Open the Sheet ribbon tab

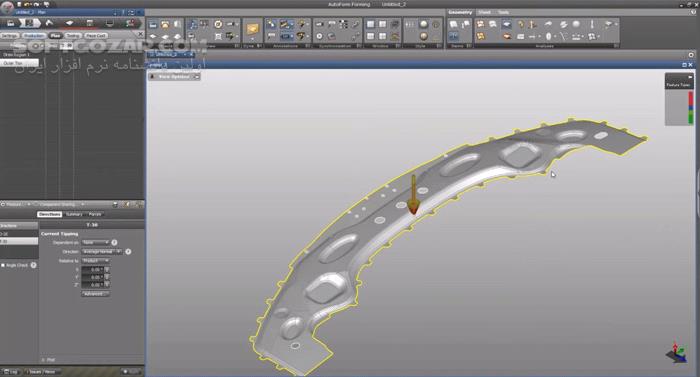tap(484, 13)
